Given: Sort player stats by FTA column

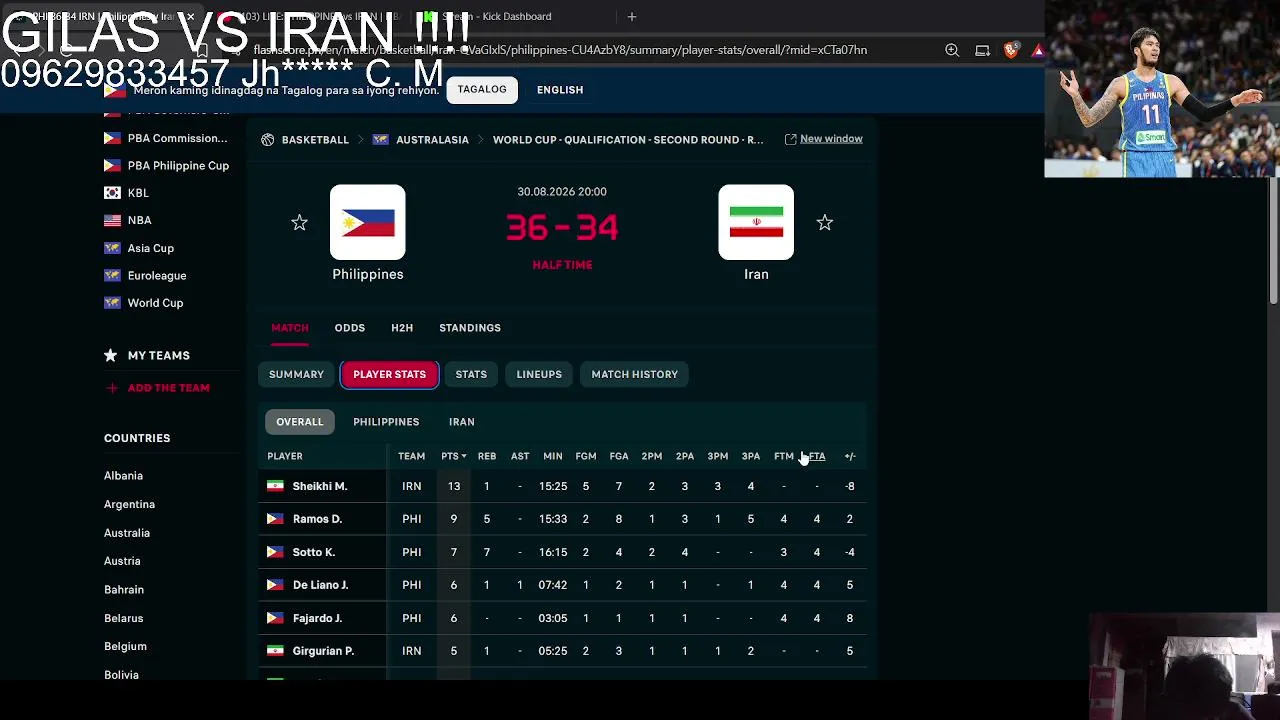Looking at the screenshot, I should [x=817, y=456].
